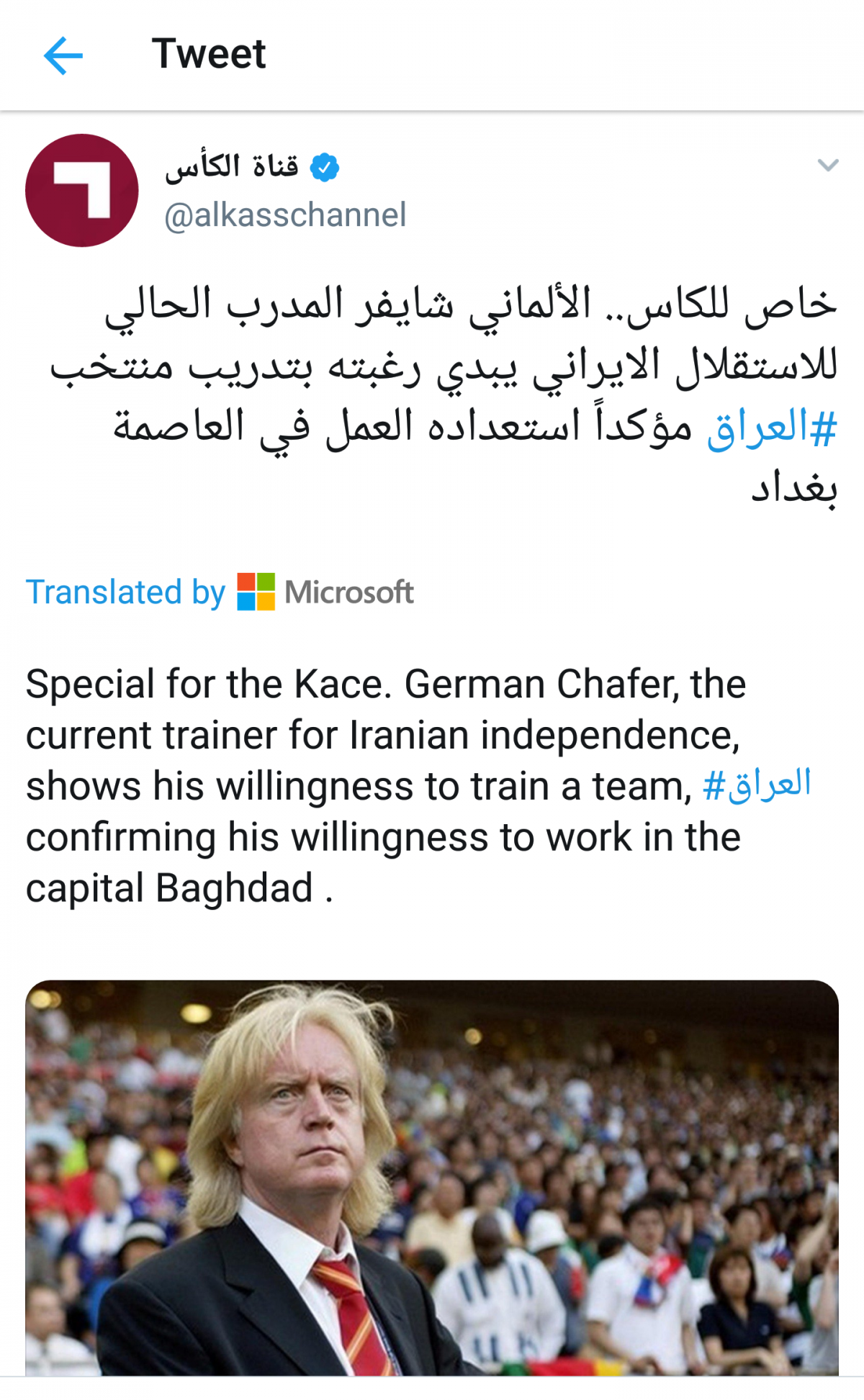Open #العراق hashtag inside the English translation

coord(757,785)
